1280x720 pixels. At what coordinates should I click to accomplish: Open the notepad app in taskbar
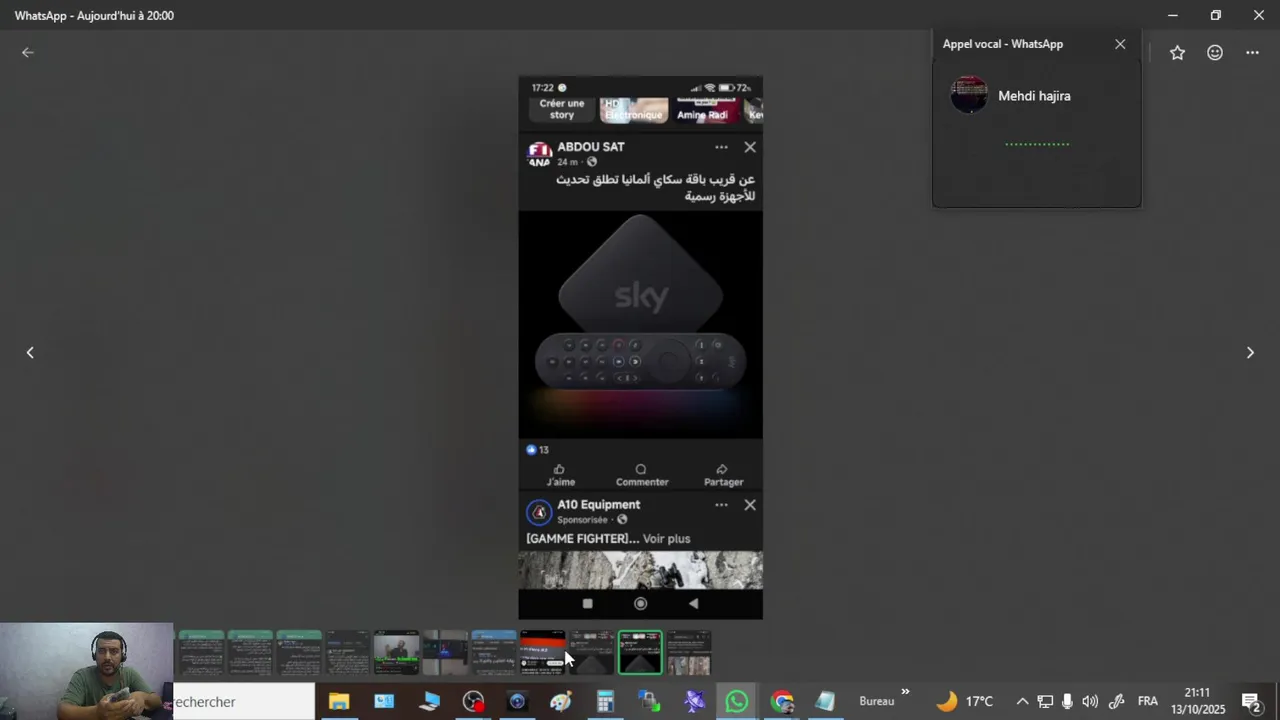[x=825, y=702]
